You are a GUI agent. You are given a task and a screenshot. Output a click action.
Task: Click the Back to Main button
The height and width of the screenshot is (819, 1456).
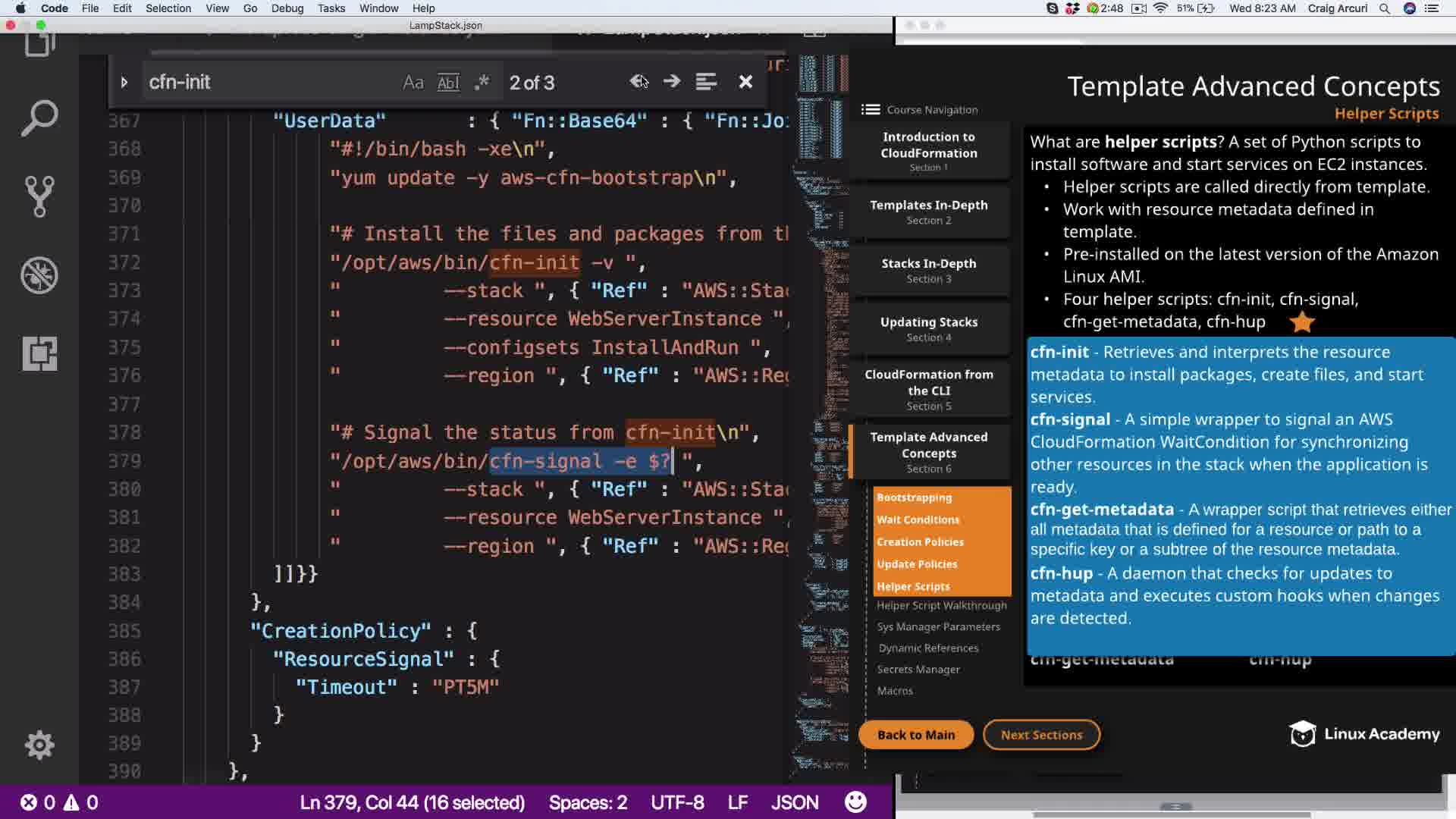[x=915, y=735]
